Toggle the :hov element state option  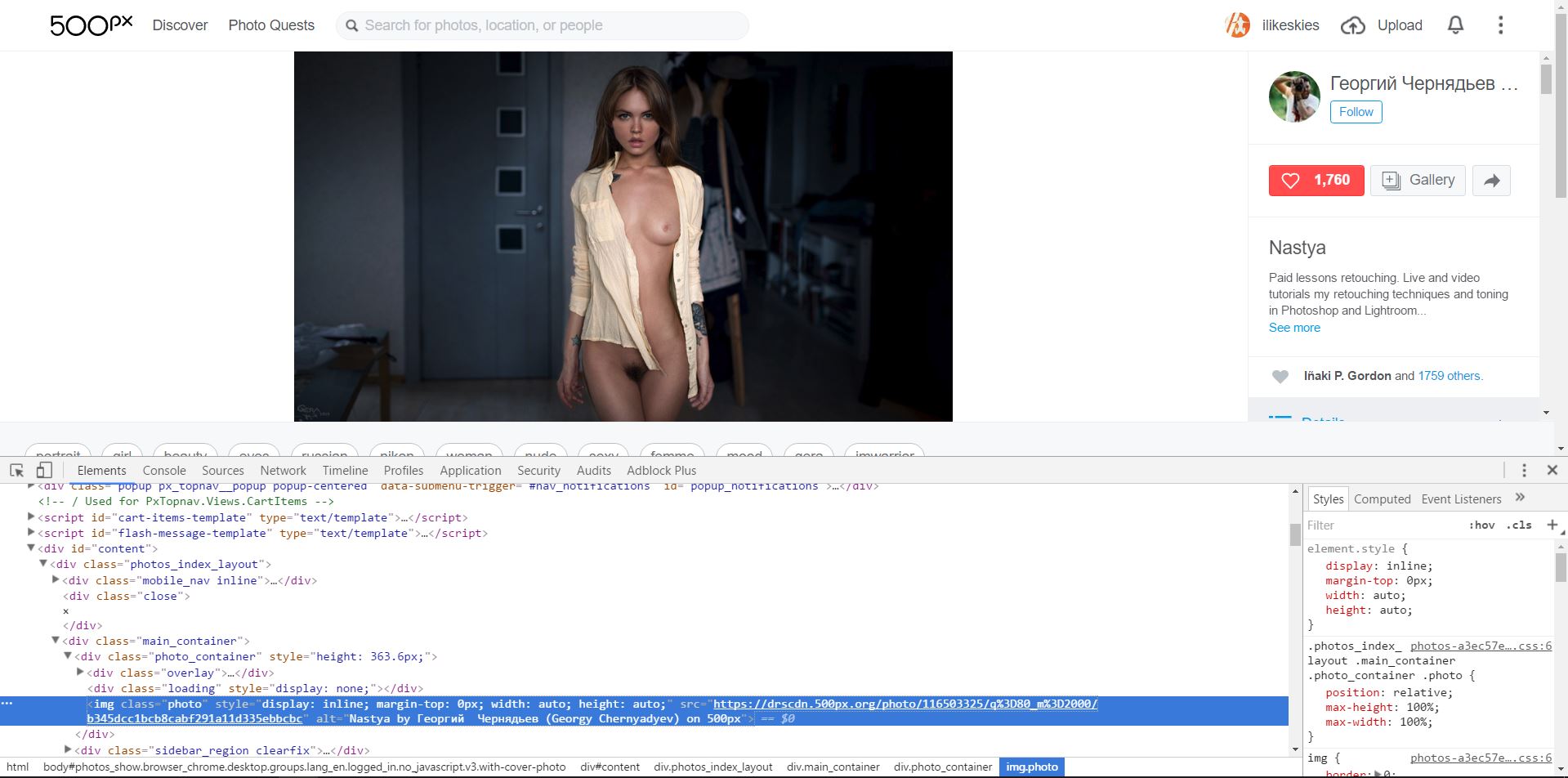click(x=1481, y=525)
